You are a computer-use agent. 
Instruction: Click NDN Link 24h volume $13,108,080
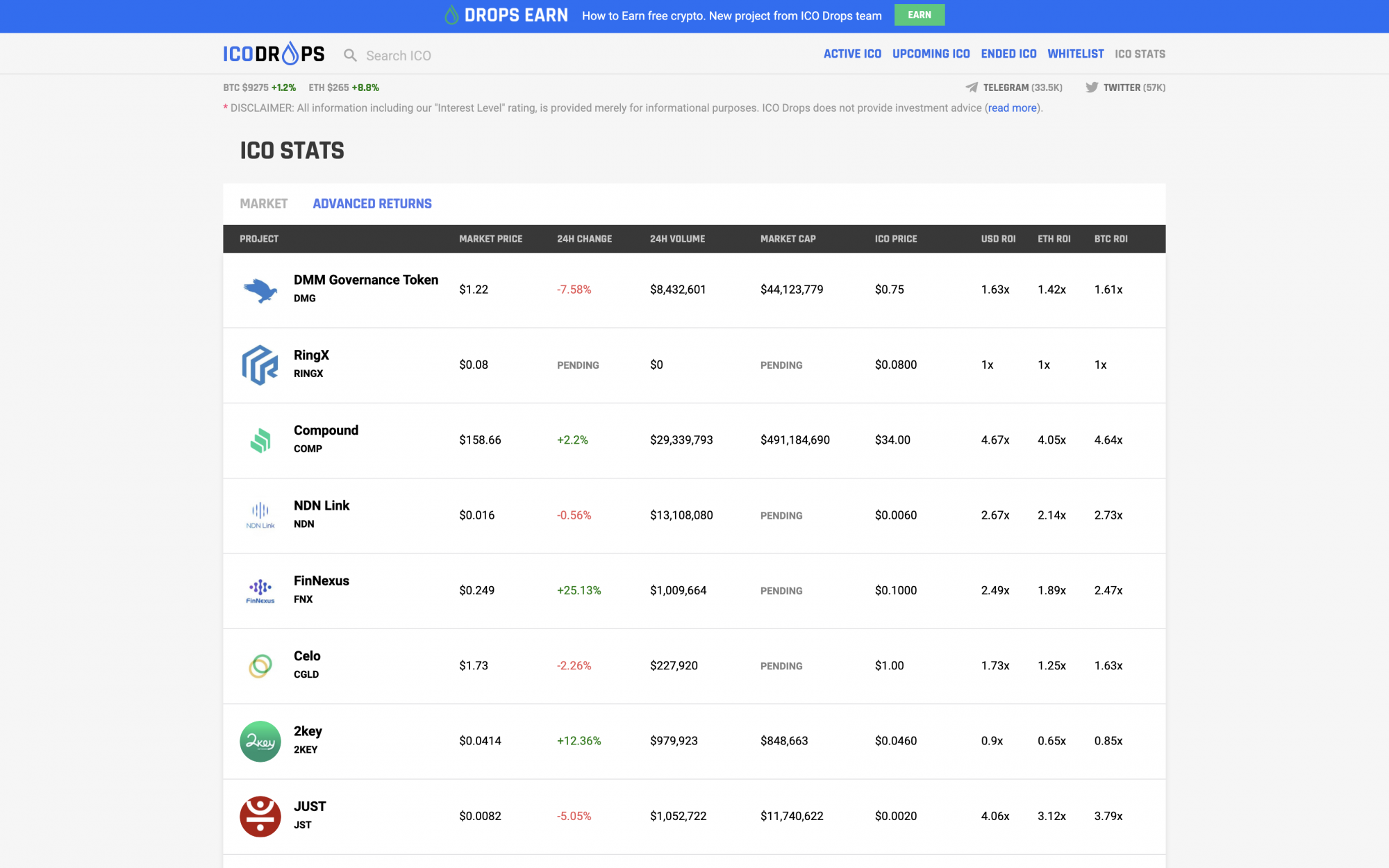(x=681, y=515)
